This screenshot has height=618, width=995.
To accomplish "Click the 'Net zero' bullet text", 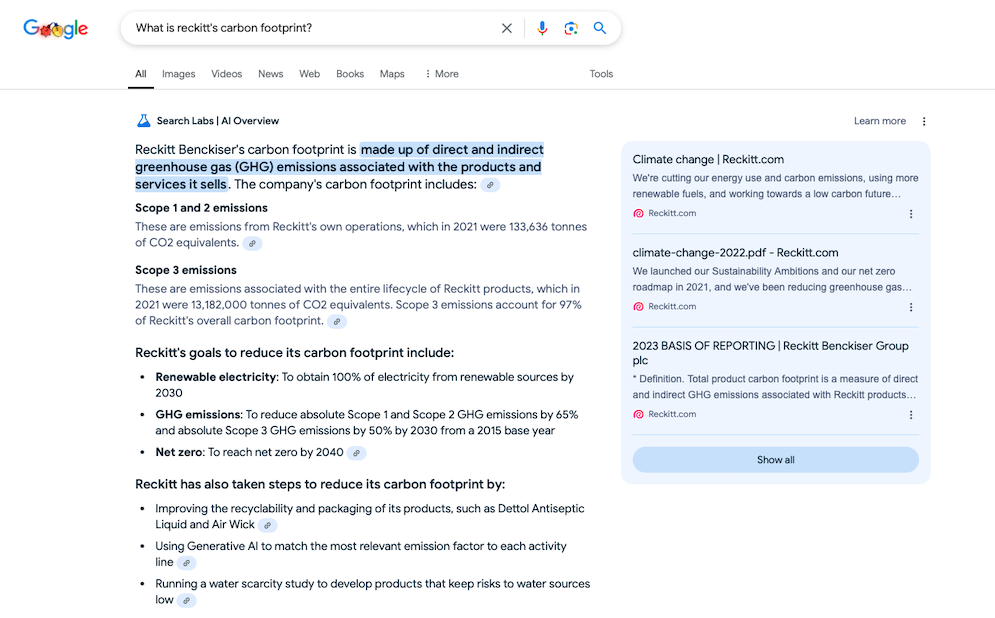I will 179,453.
